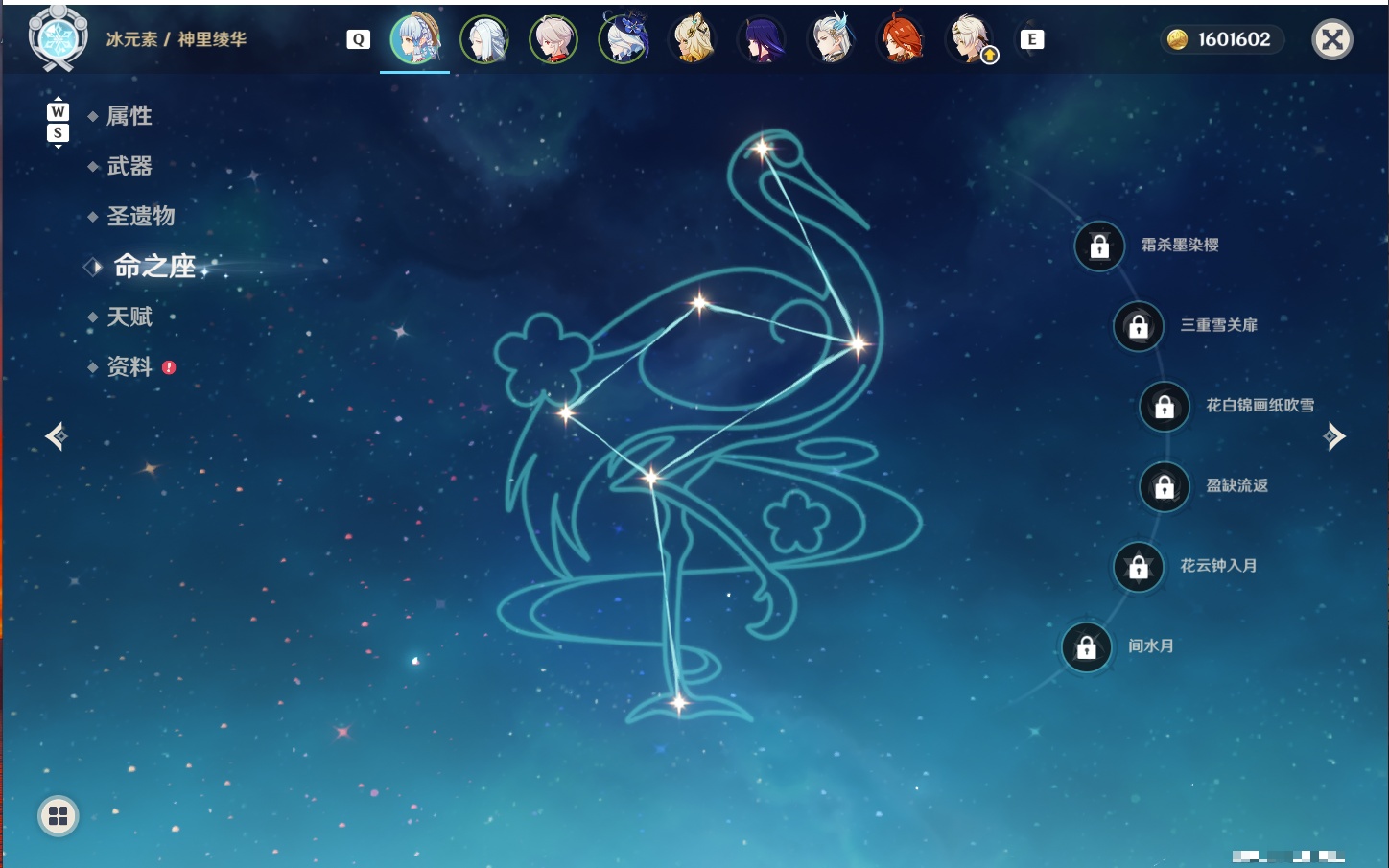This screenshot has height=868, width=1389.
Task: Click the 盈缺流返 label text
Action: click(x=1237, y=485)
